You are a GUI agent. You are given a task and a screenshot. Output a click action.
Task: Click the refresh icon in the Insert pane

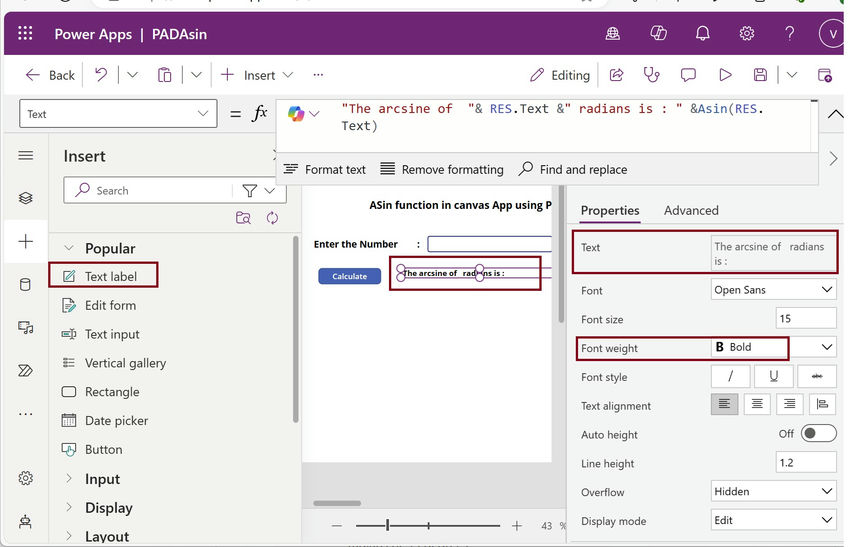[x=272, y=217]
